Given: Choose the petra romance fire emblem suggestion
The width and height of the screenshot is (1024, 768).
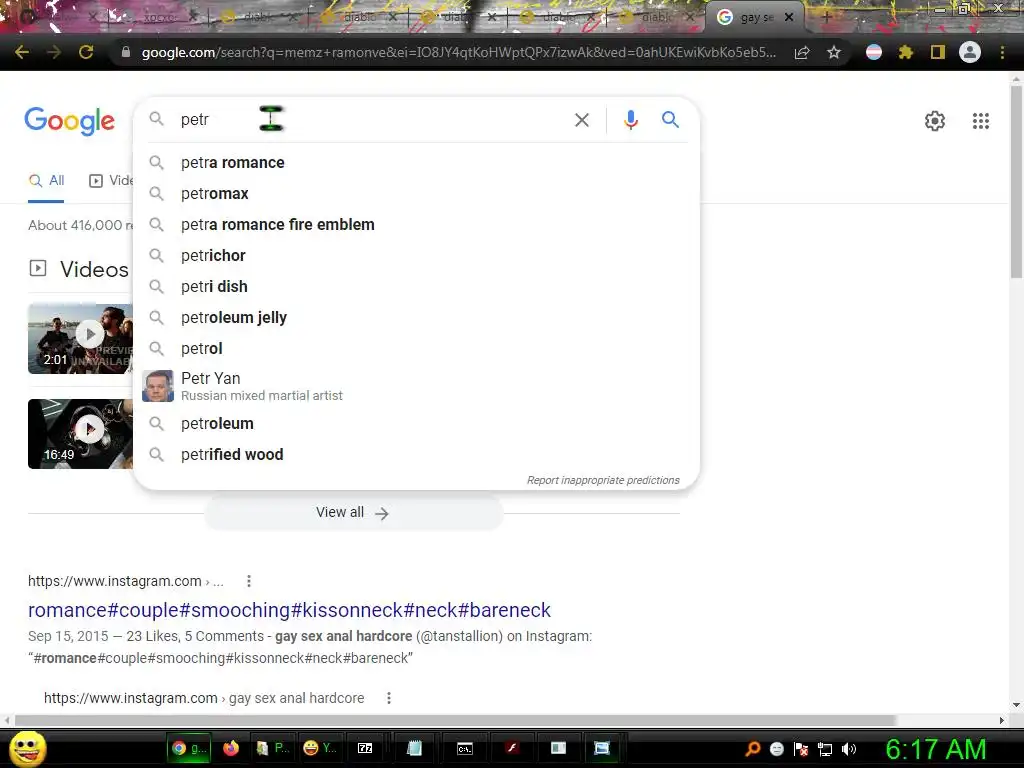Looking at the screenshot, I should [416, 225].
